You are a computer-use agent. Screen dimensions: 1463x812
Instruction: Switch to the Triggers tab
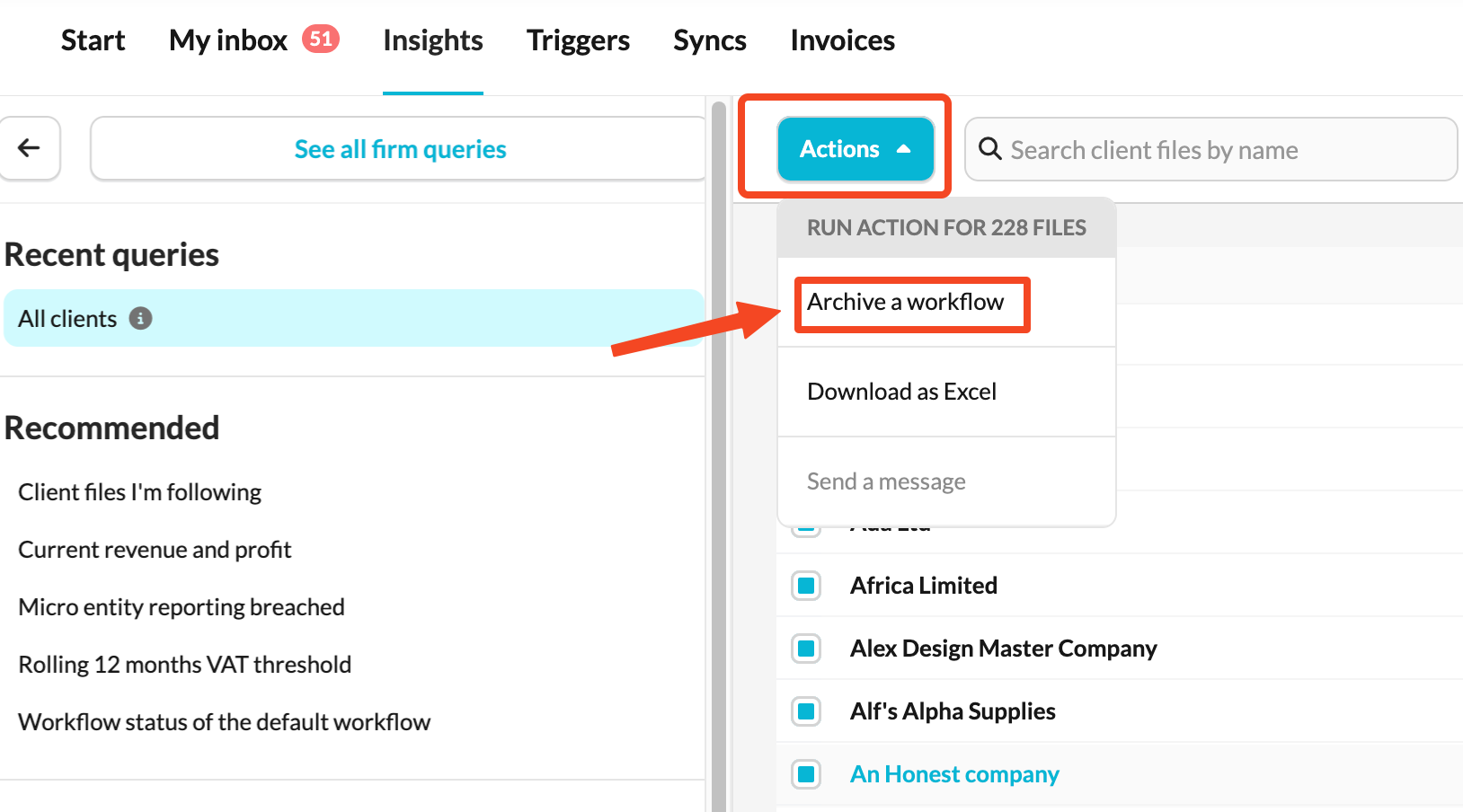click(578, 40)
